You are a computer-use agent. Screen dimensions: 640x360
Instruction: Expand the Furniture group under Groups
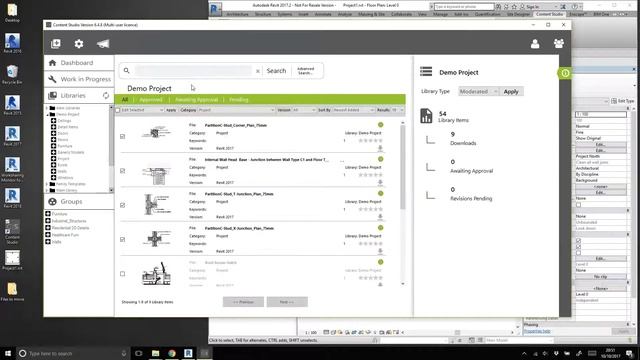48,214
